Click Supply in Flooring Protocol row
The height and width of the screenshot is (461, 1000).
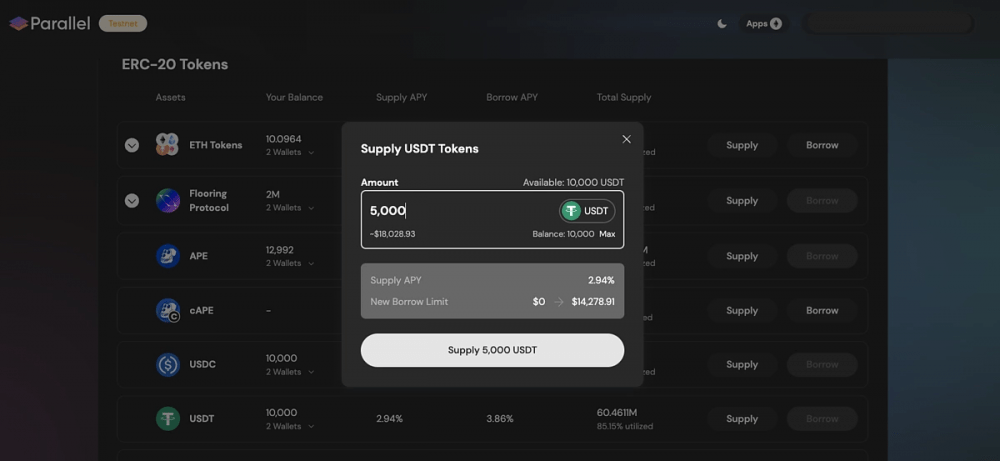(x=742, y=201)
